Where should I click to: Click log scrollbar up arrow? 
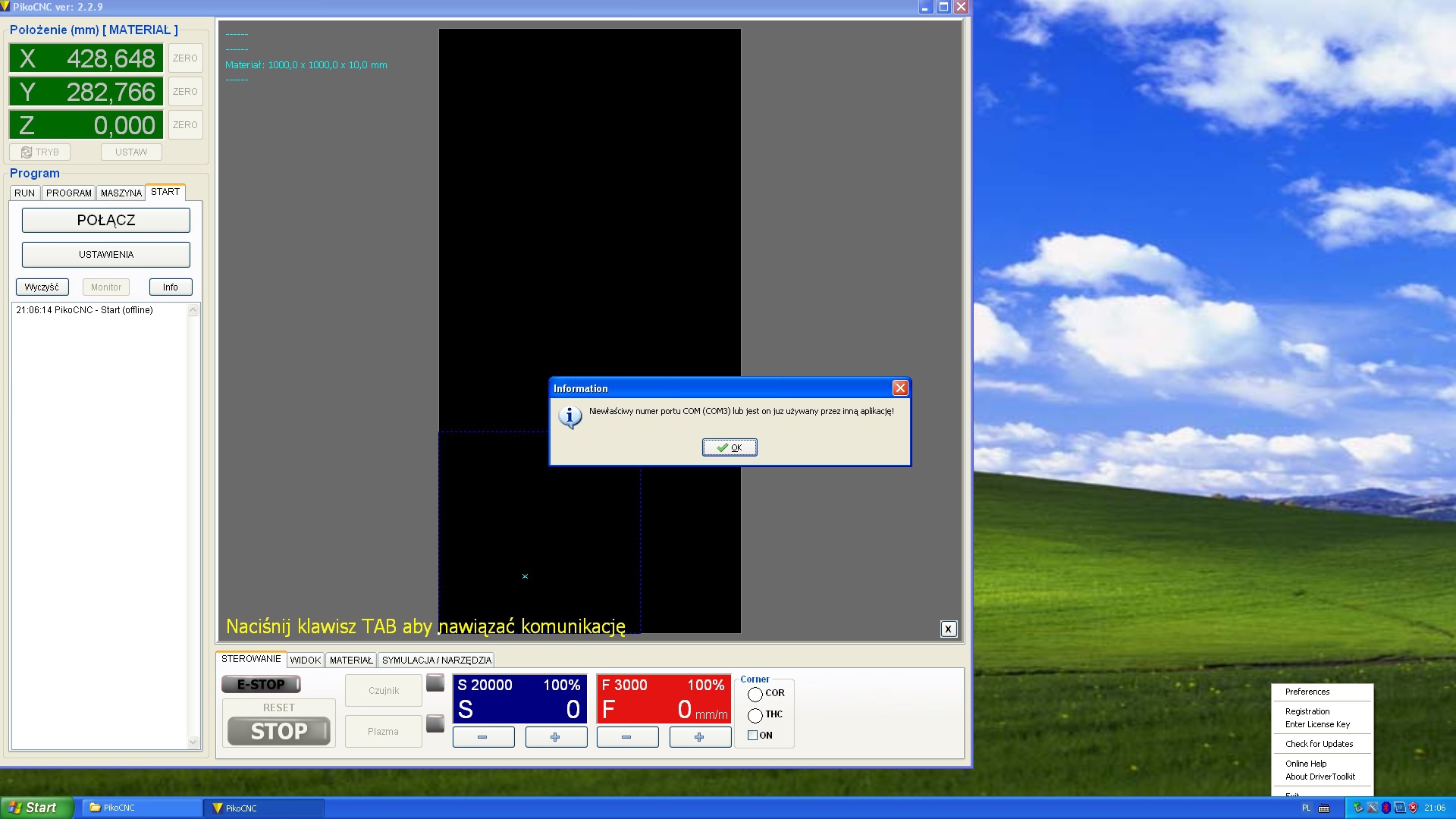[193, 310]
